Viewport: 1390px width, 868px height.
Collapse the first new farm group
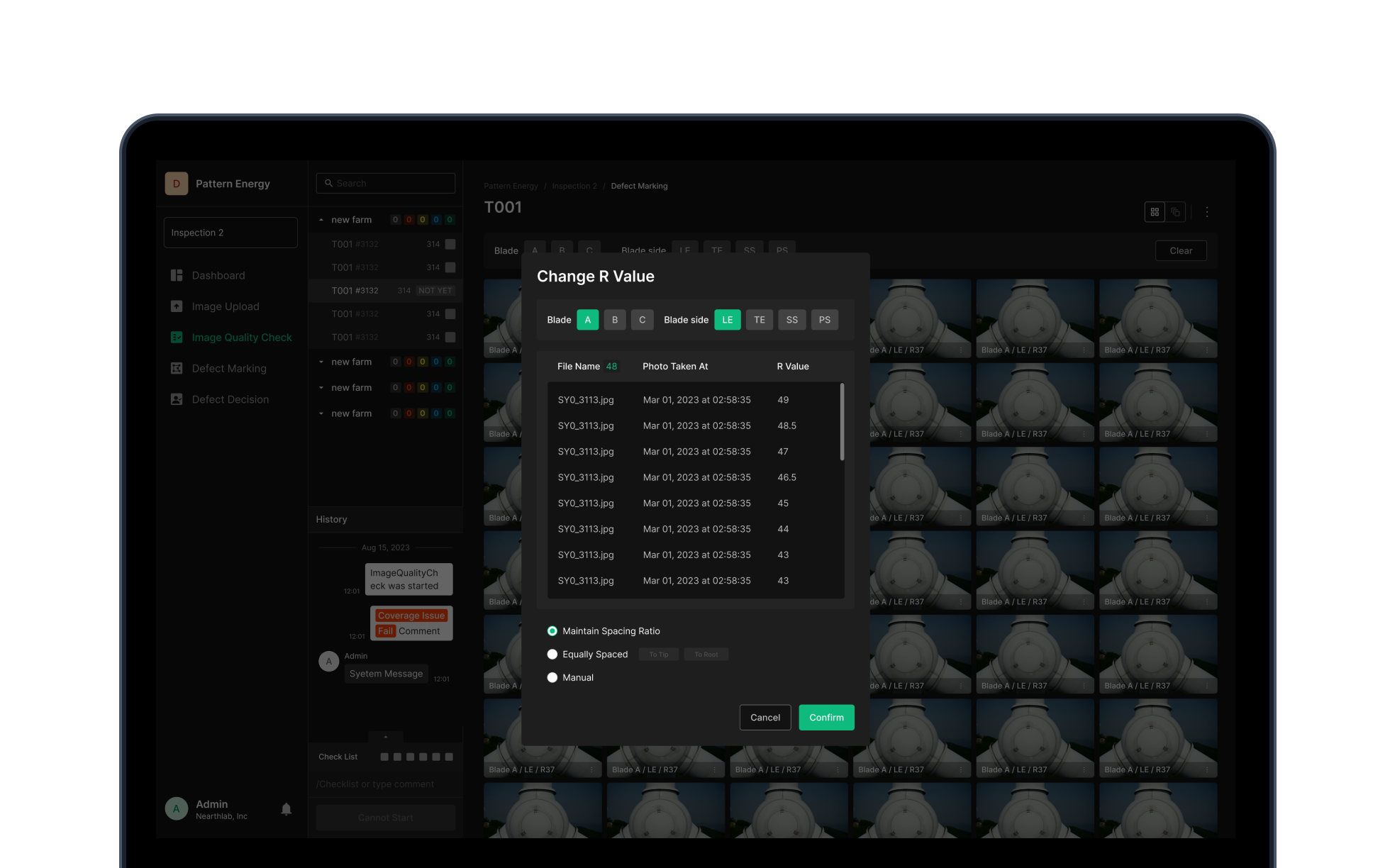[x=321, y=220]
